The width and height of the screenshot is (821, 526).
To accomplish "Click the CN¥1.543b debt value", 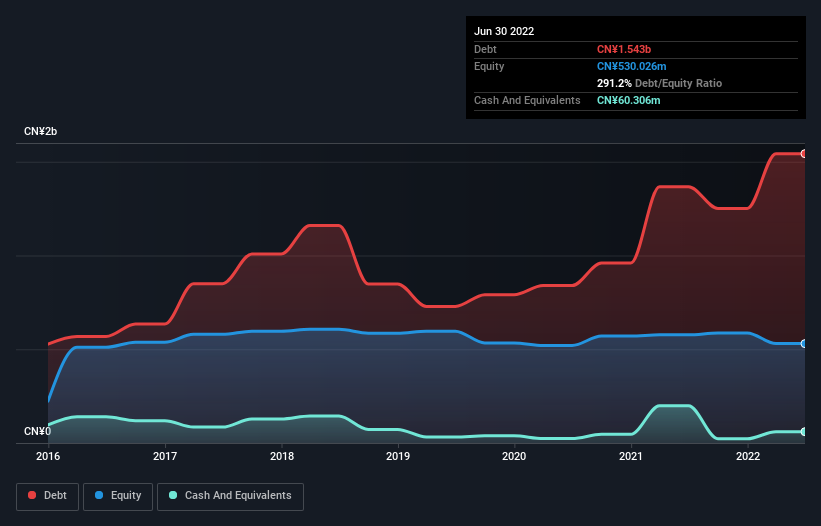I will click(x=624, y=49).
